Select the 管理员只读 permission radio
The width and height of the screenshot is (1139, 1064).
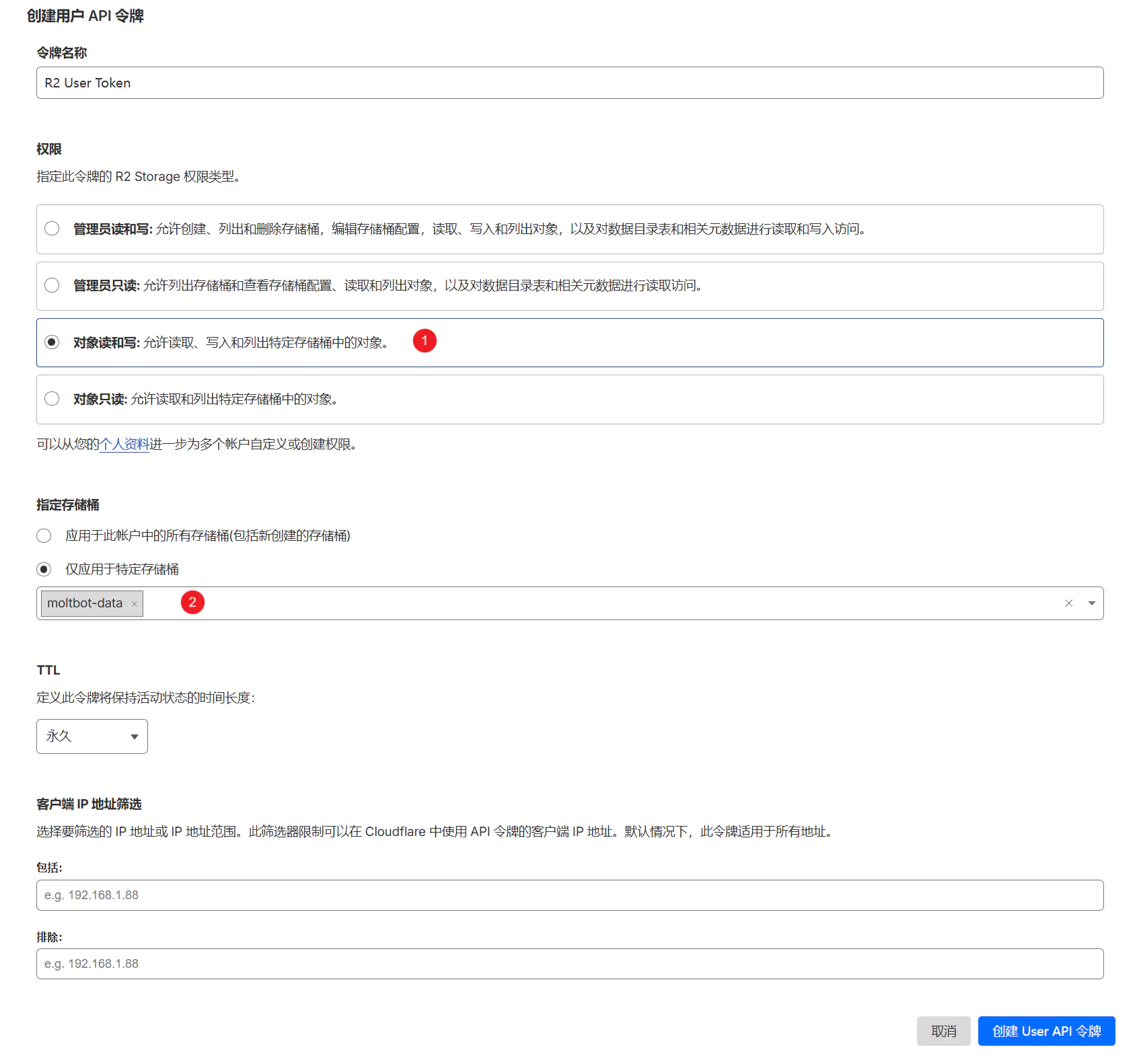(52, 285)
